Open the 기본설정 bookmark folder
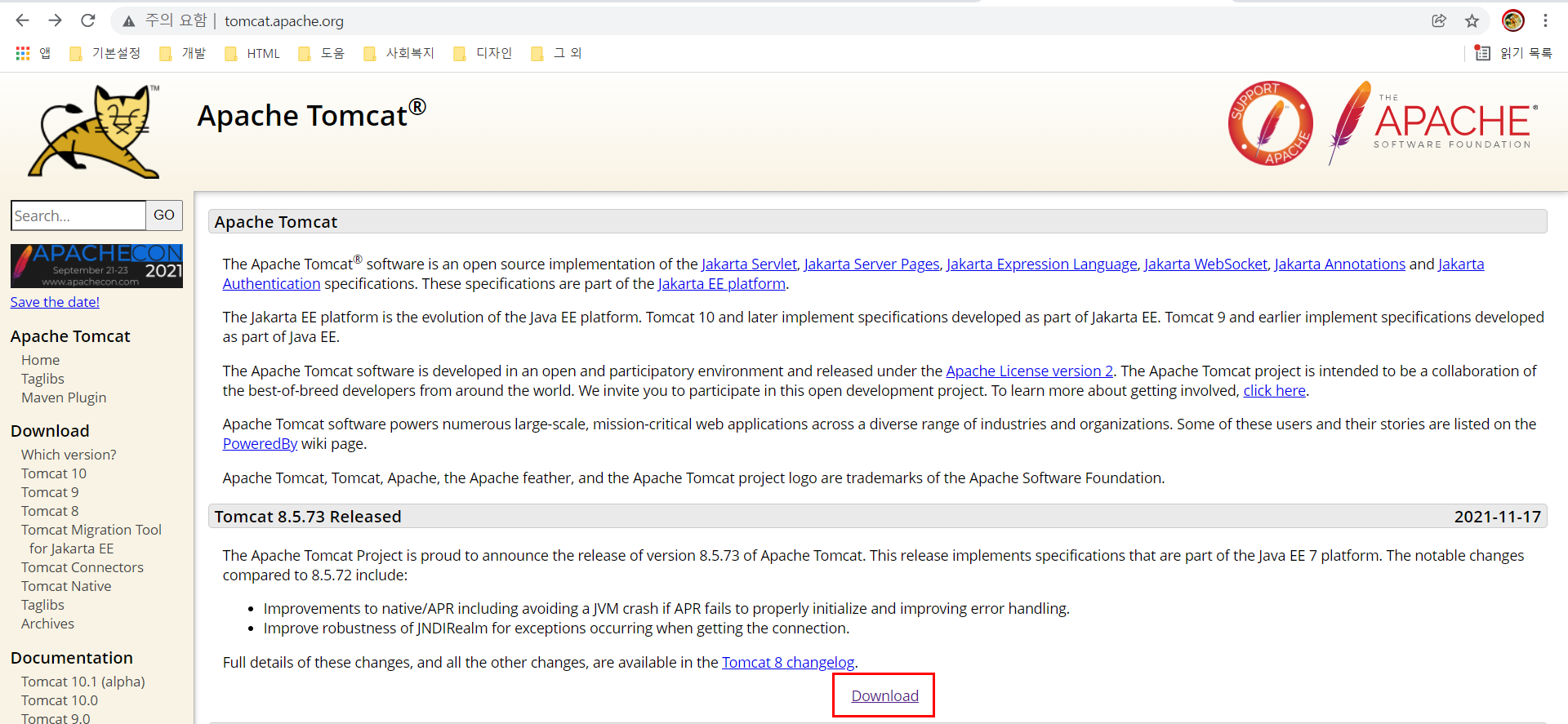The image size is (1568, 724). pyautogui.click(x=105, y=53)
